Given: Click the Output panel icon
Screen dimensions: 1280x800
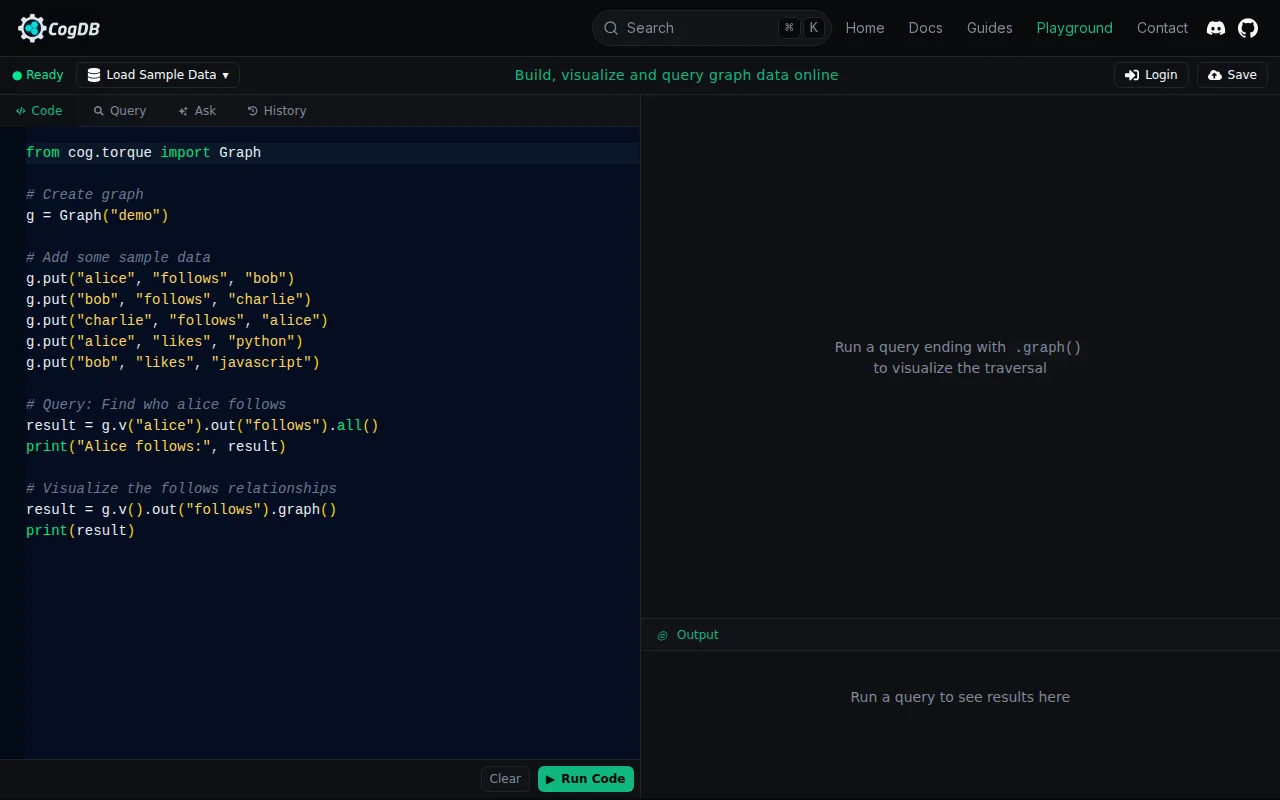Looking at the screenshot, I should tap(662, 635).
